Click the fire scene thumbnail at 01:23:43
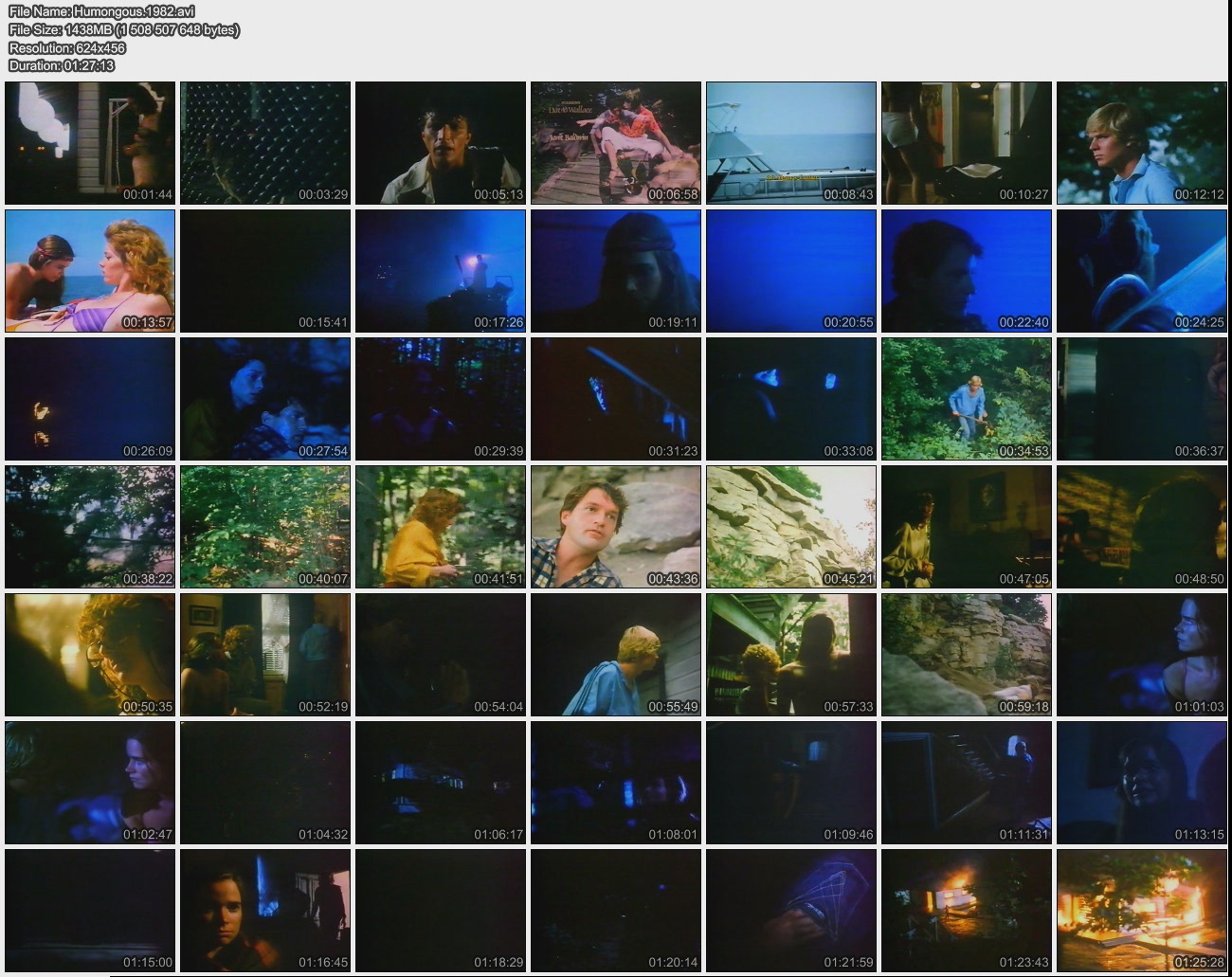Viewport: 1232px width, 977px height. tap(967, 911)
